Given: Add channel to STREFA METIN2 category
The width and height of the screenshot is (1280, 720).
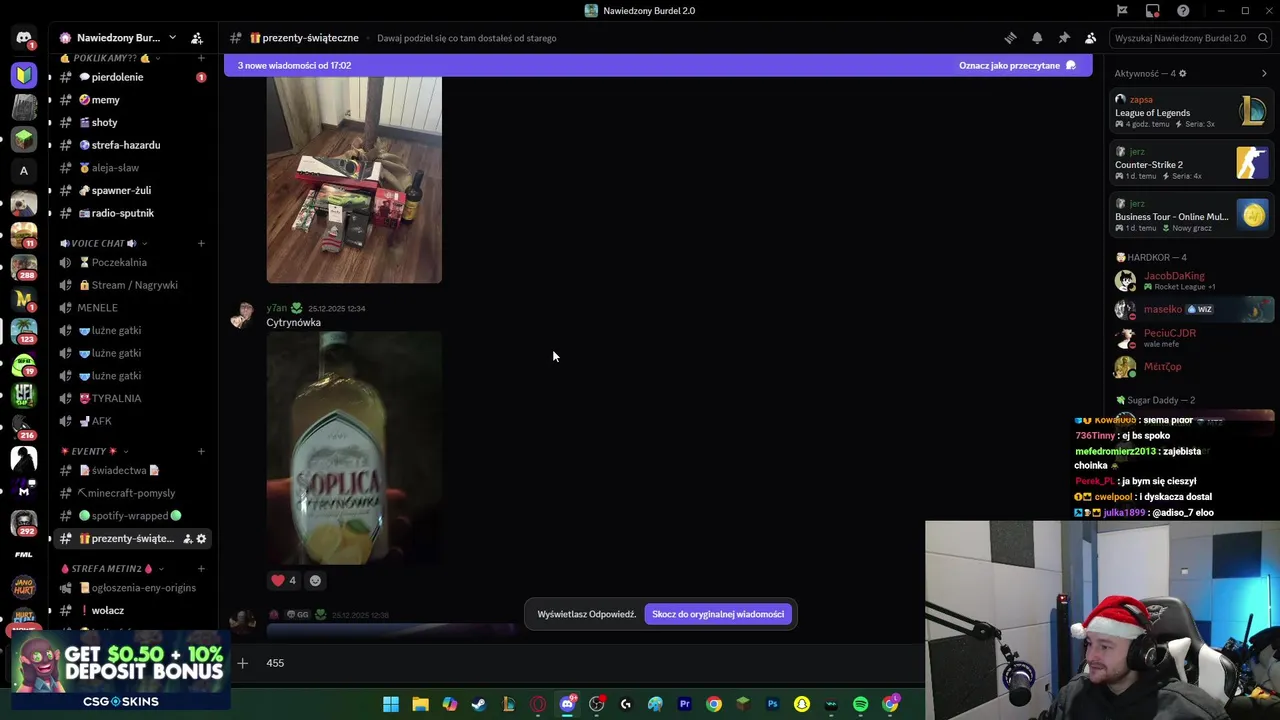Looking at the screenshot, I should (x=201, y=568).
